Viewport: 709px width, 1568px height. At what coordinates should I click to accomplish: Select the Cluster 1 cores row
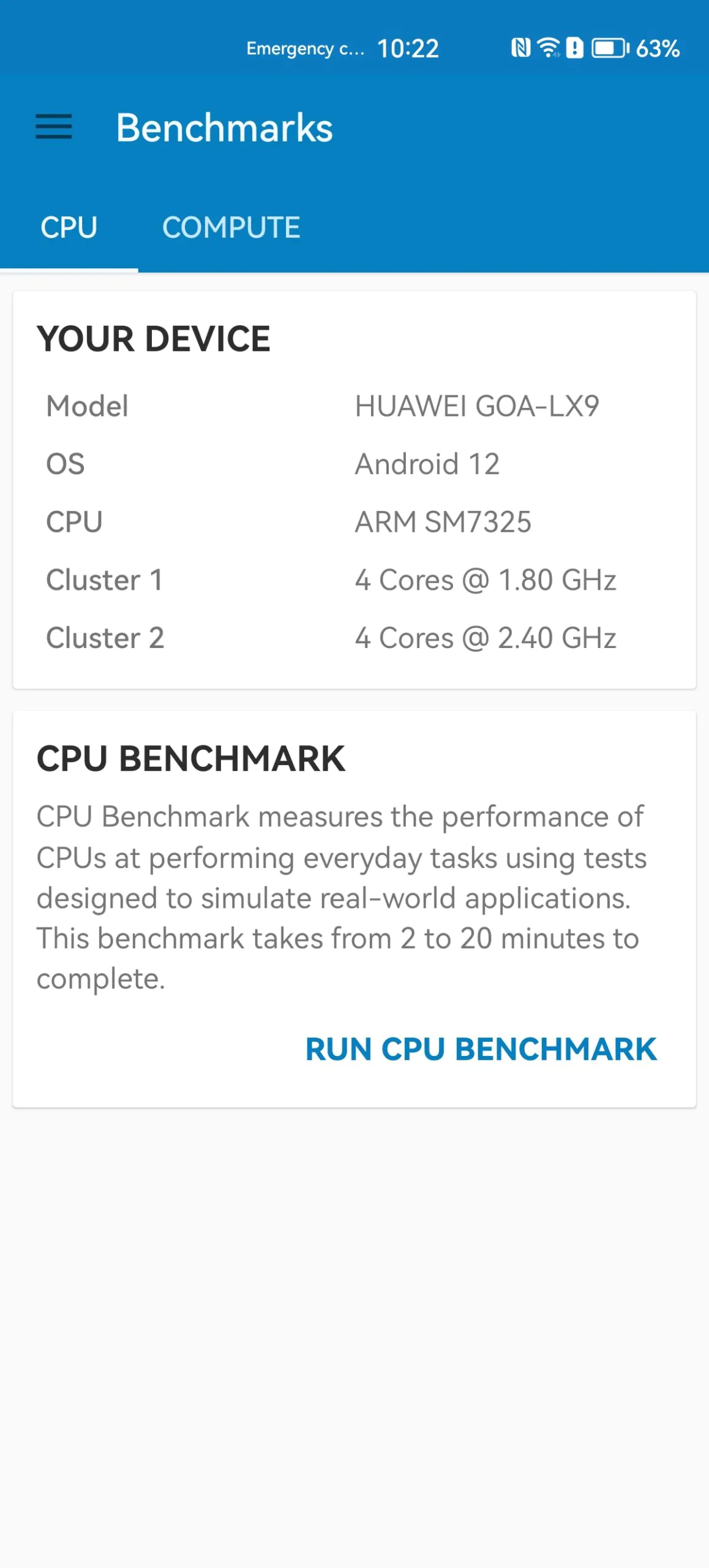(x=354, y=580)
